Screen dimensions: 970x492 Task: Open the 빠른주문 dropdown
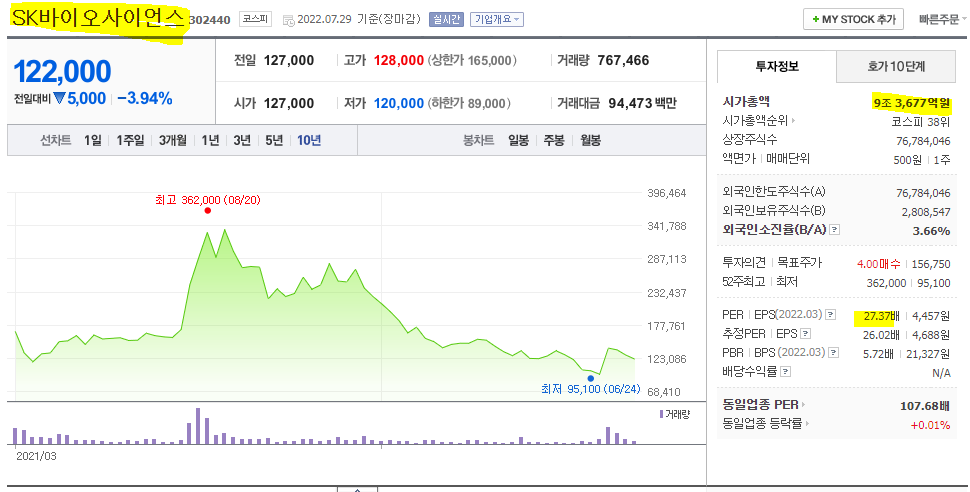(x=942, y=19)
